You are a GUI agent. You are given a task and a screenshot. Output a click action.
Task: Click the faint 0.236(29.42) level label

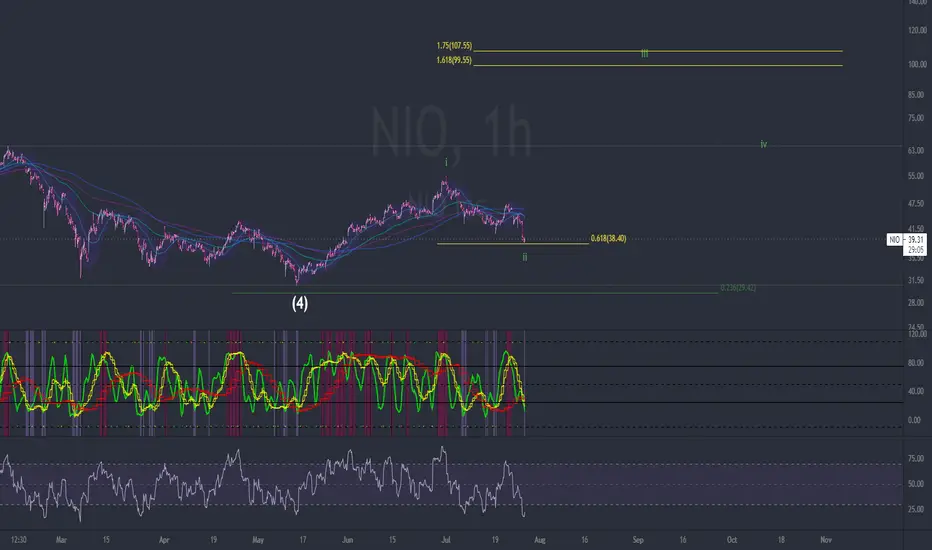(738, 288)
